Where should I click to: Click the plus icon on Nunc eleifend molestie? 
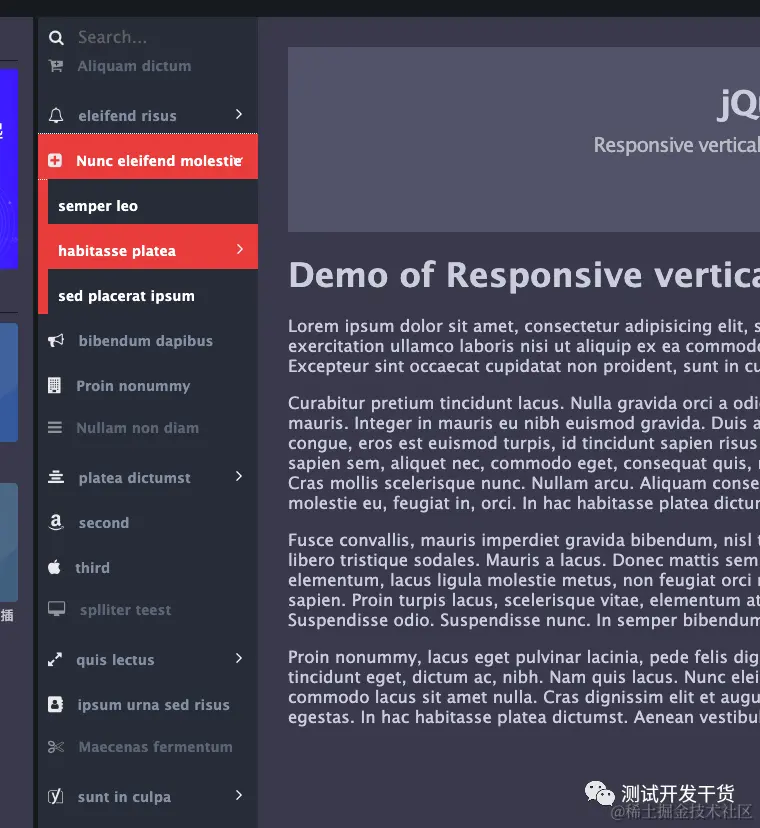pyautogui.click(x=55, y=160)
